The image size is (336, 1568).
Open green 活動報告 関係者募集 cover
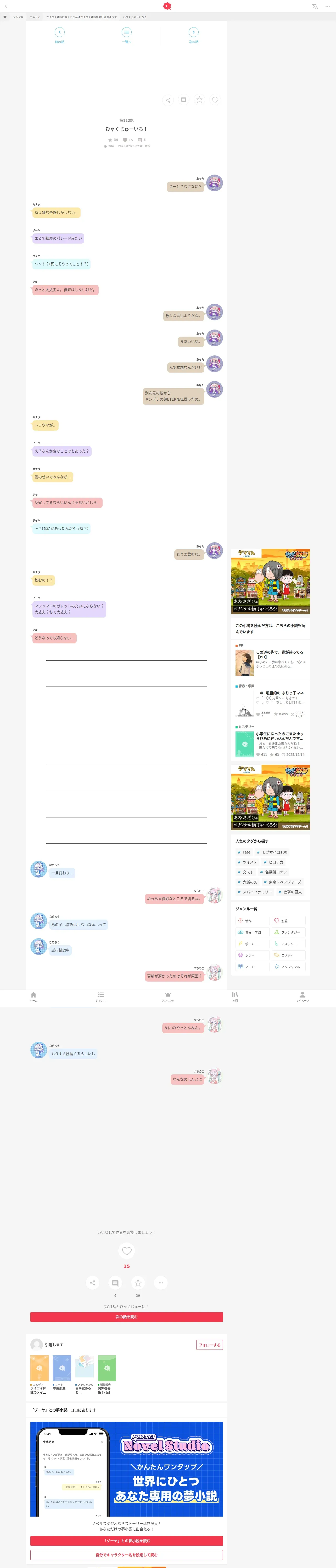(x=107, y=1368)
